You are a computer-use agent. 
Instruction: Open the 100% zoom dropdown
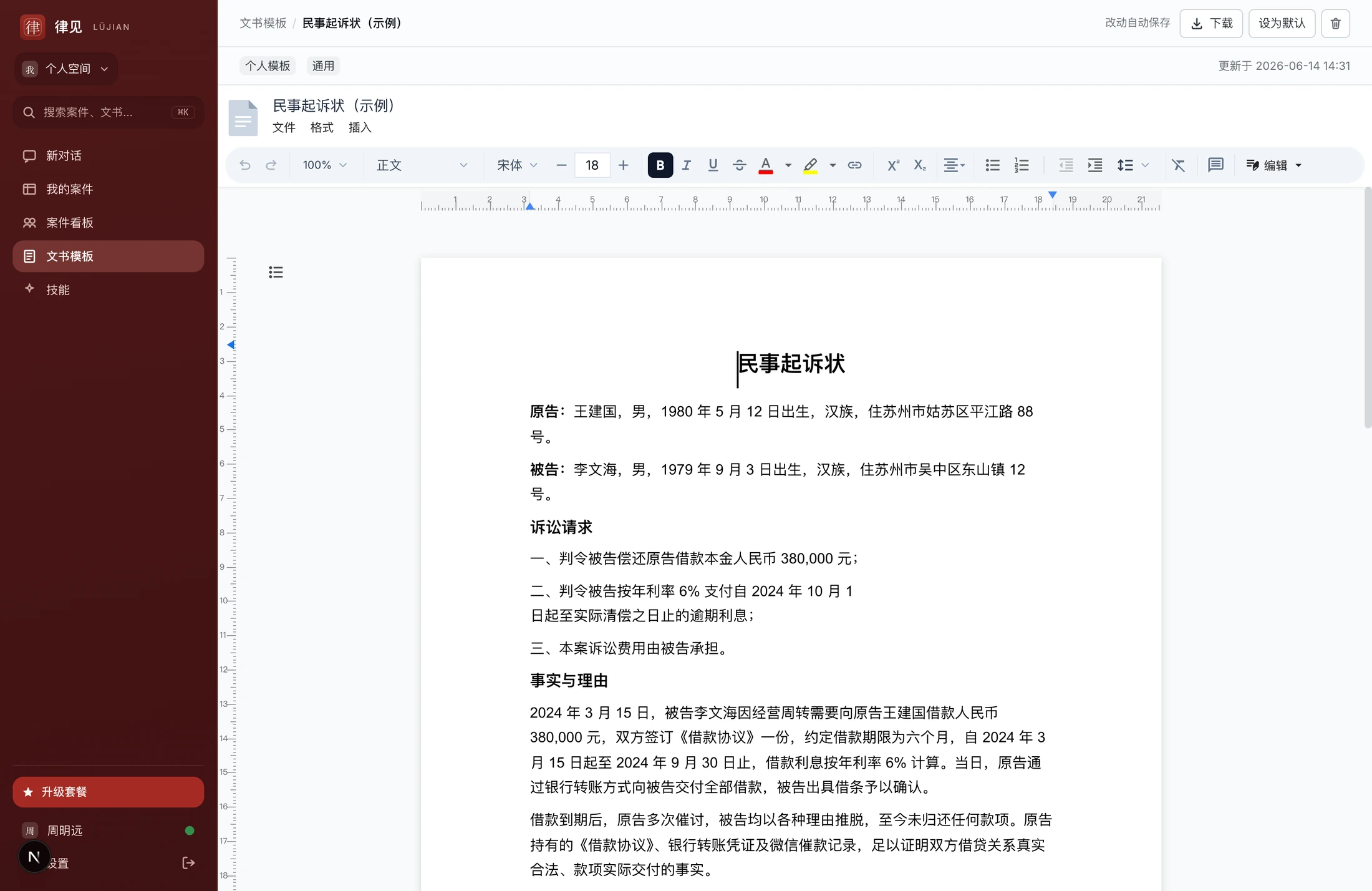coord(324,165)
